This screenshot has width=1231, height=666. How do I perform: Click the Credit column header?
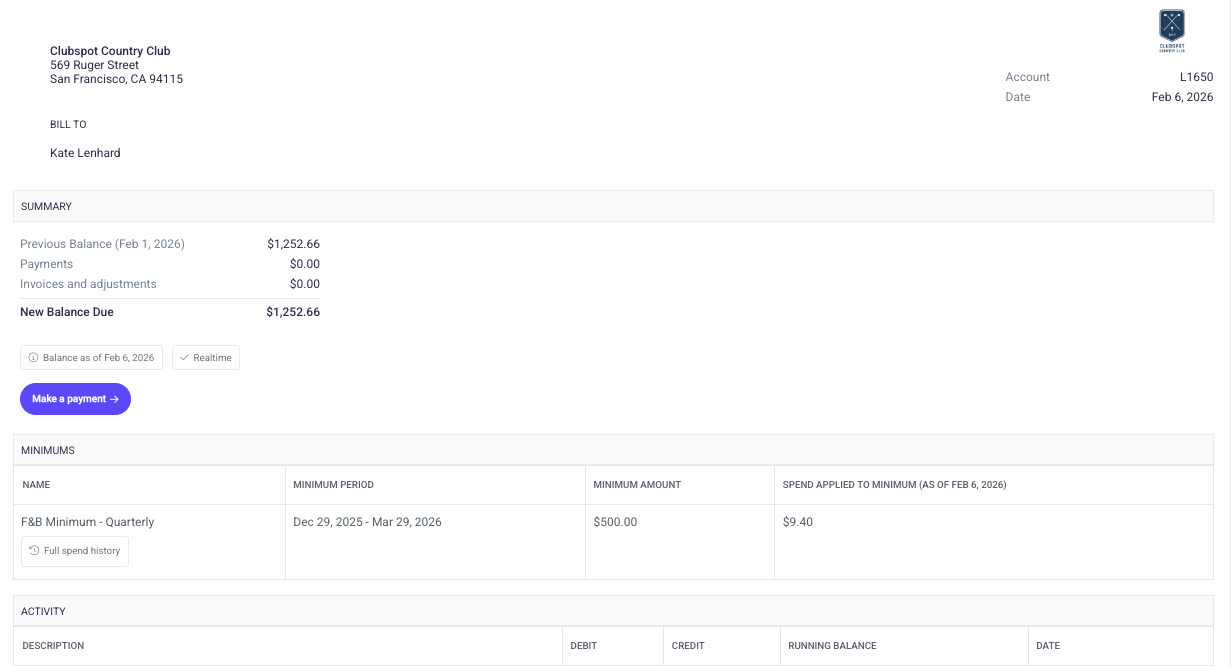(688, 646)
